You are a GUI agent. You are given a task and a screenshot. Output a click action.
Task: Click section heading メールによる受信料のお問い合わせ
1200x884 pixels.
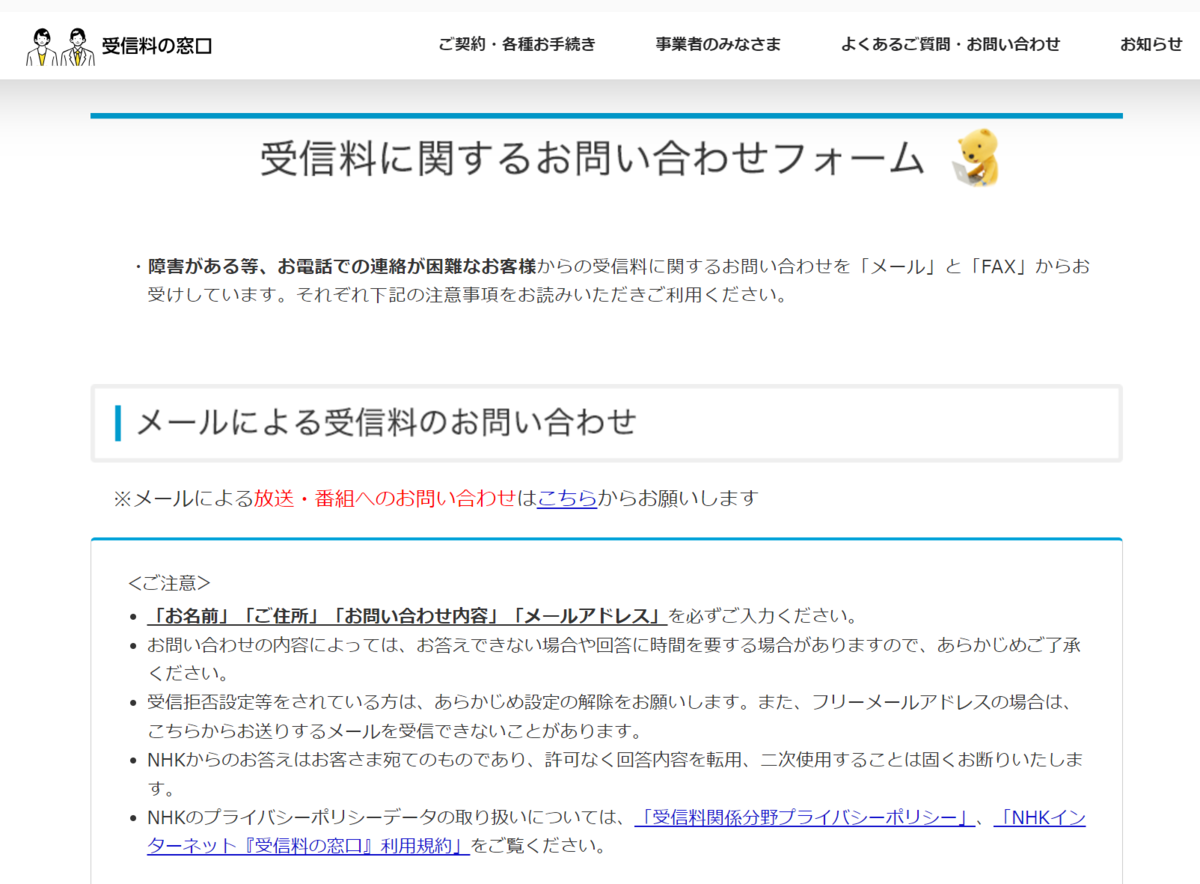point(386,422)
